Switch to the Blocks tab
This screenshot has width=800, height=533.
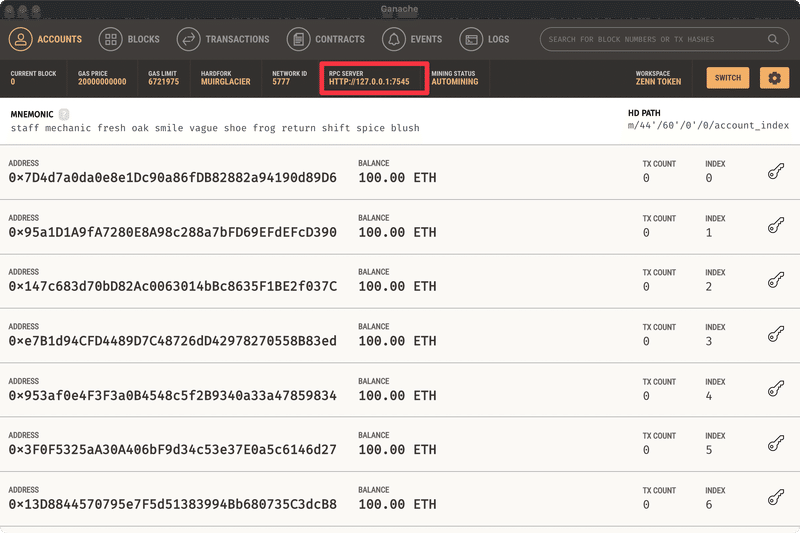tap(129, 39)
